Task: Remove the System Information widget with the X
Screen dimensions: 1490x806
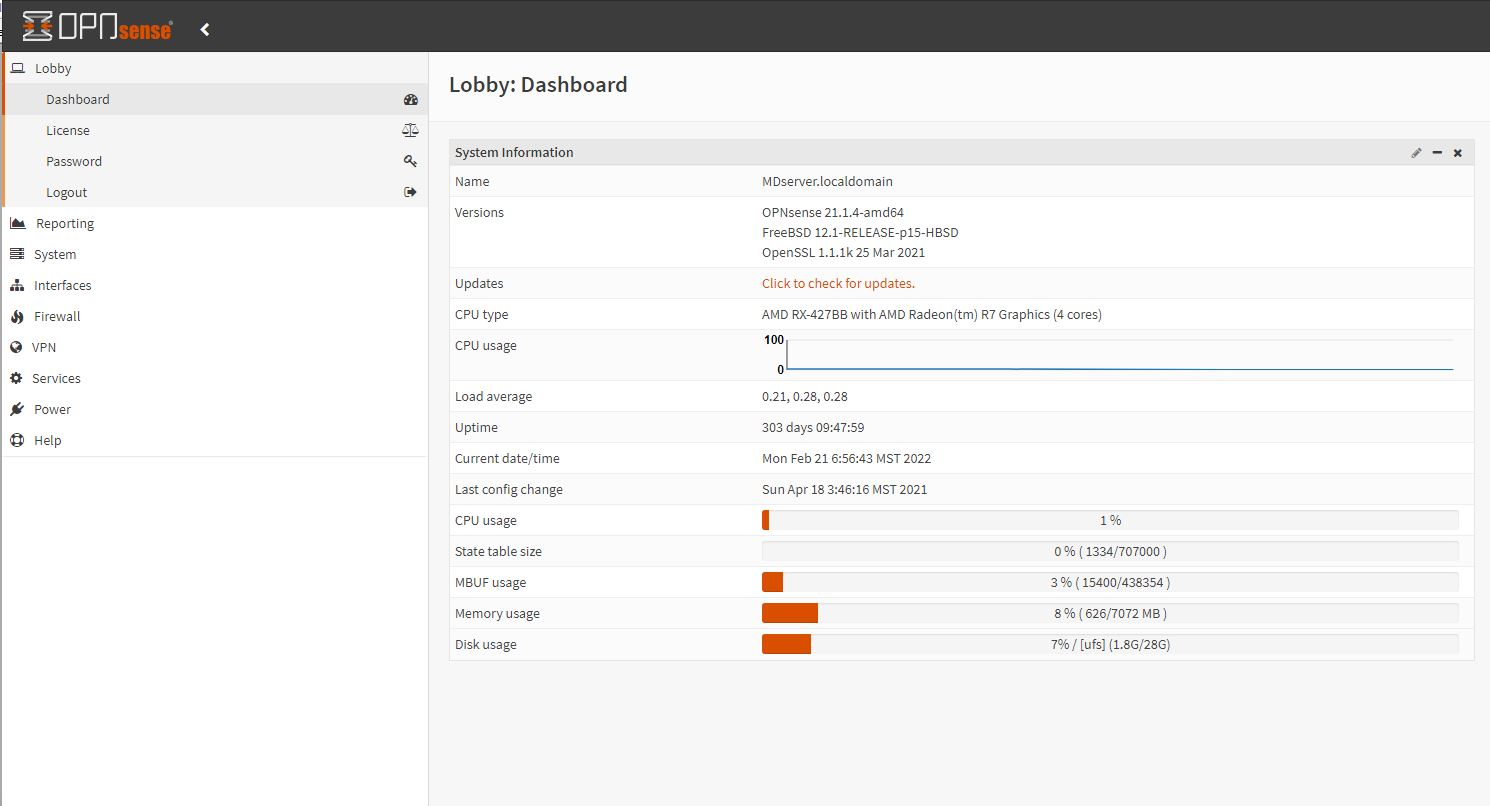Action: click(x=1458, y=153)
